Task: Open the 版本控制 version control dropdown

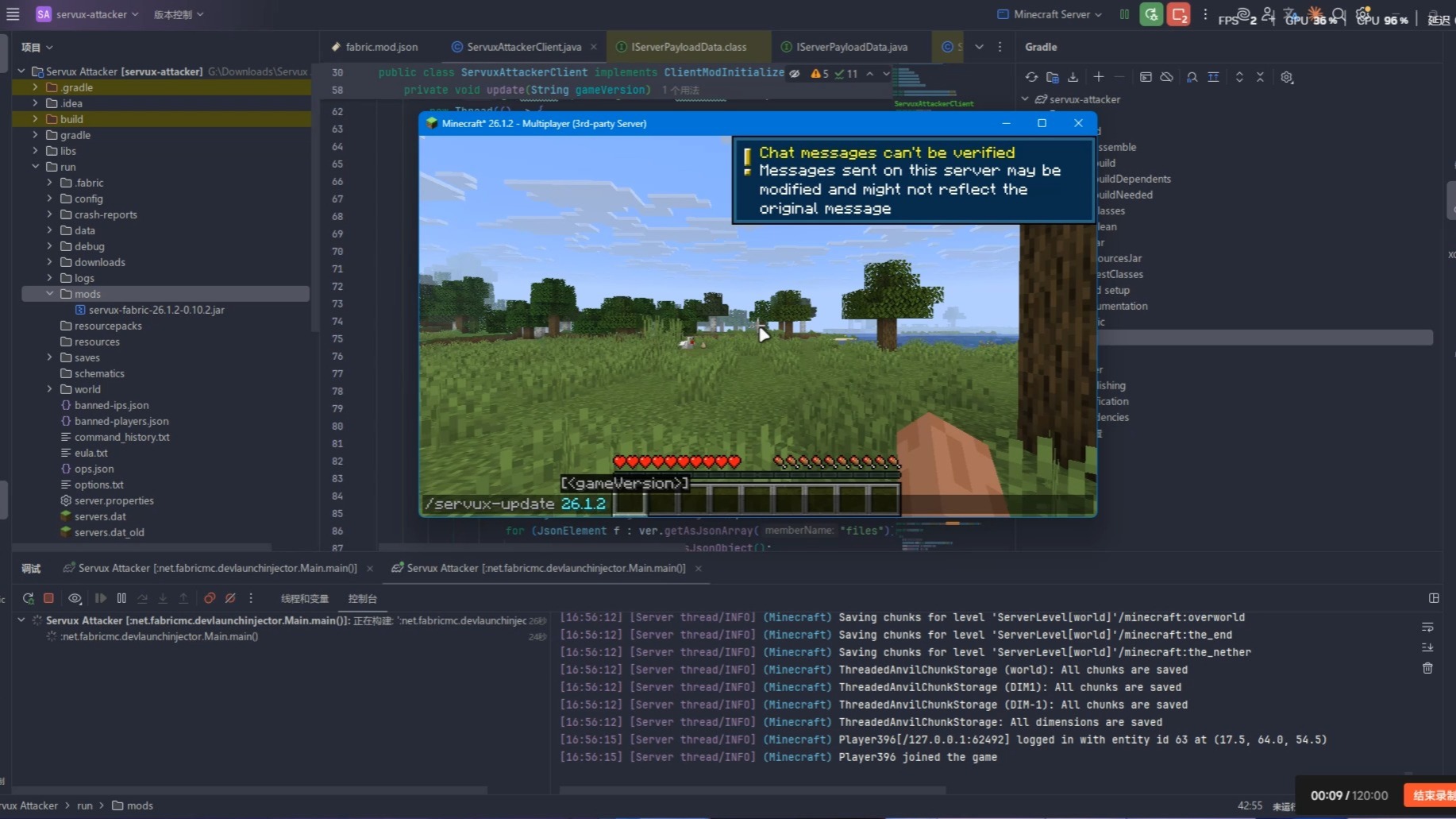Action: click(178, 14)
